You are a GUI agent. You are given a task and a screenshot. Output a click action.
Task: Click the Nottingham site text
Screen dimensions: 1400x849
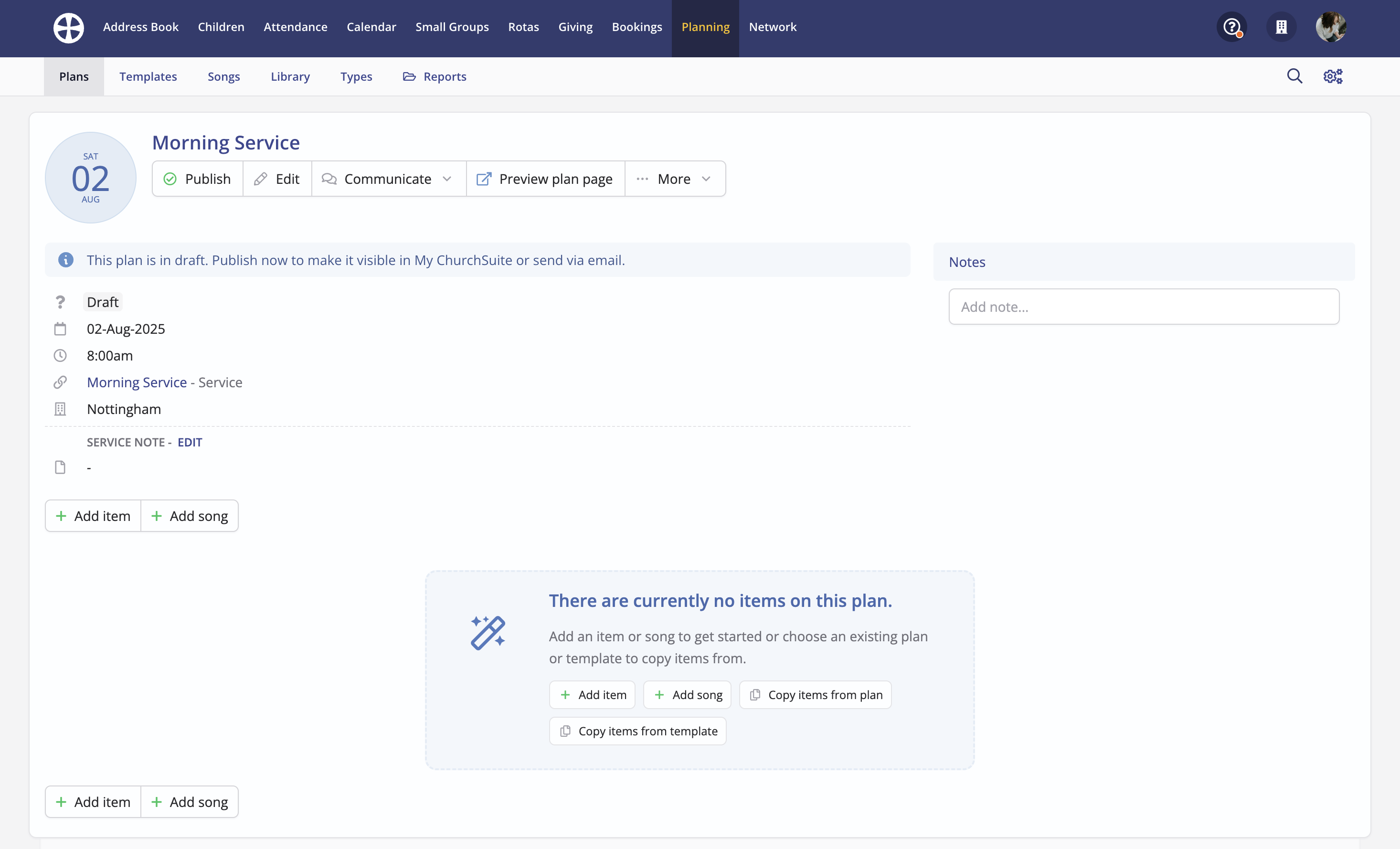(124, 409)
